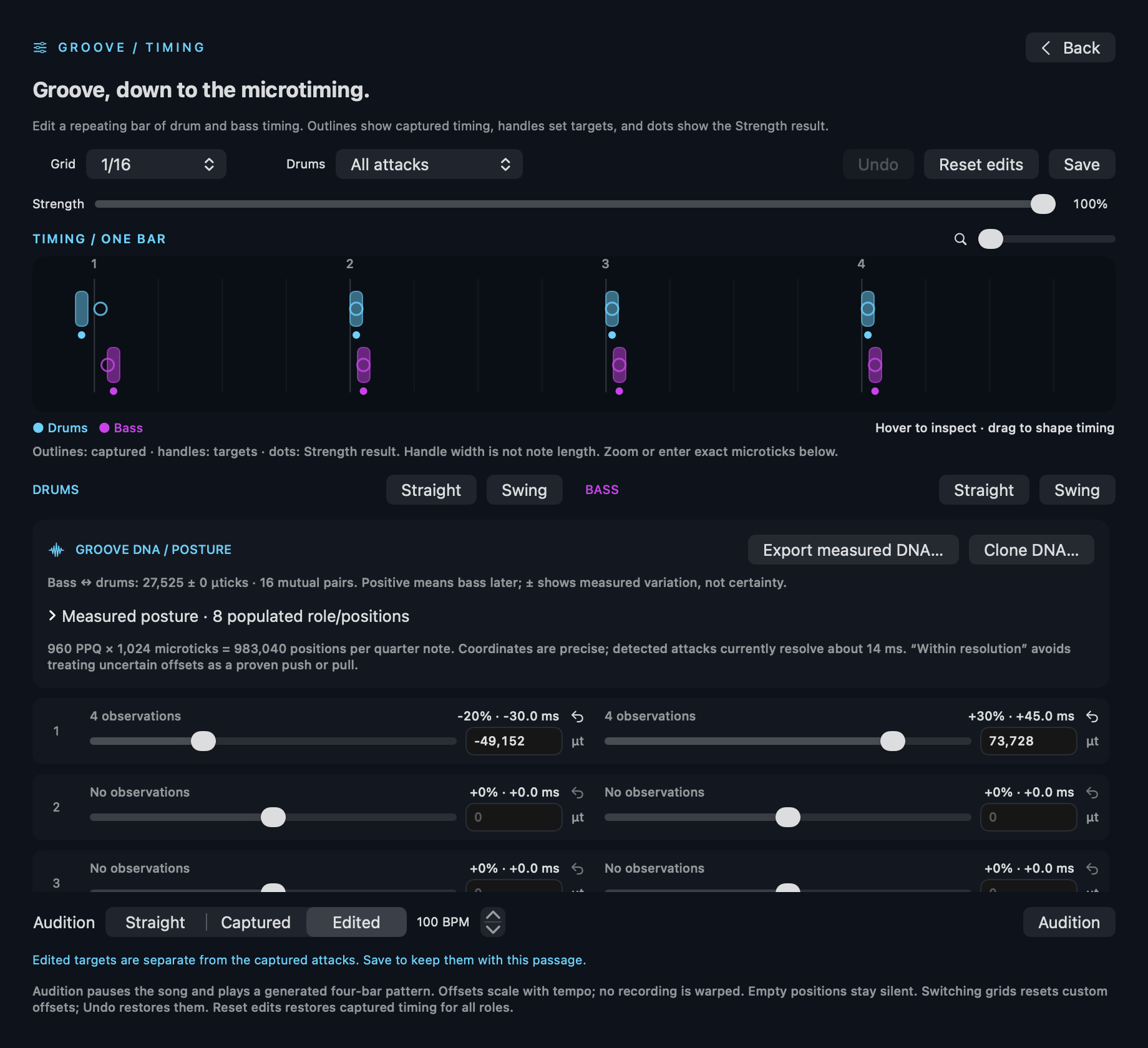Go back with the Back button

(x=1070, y=48)
